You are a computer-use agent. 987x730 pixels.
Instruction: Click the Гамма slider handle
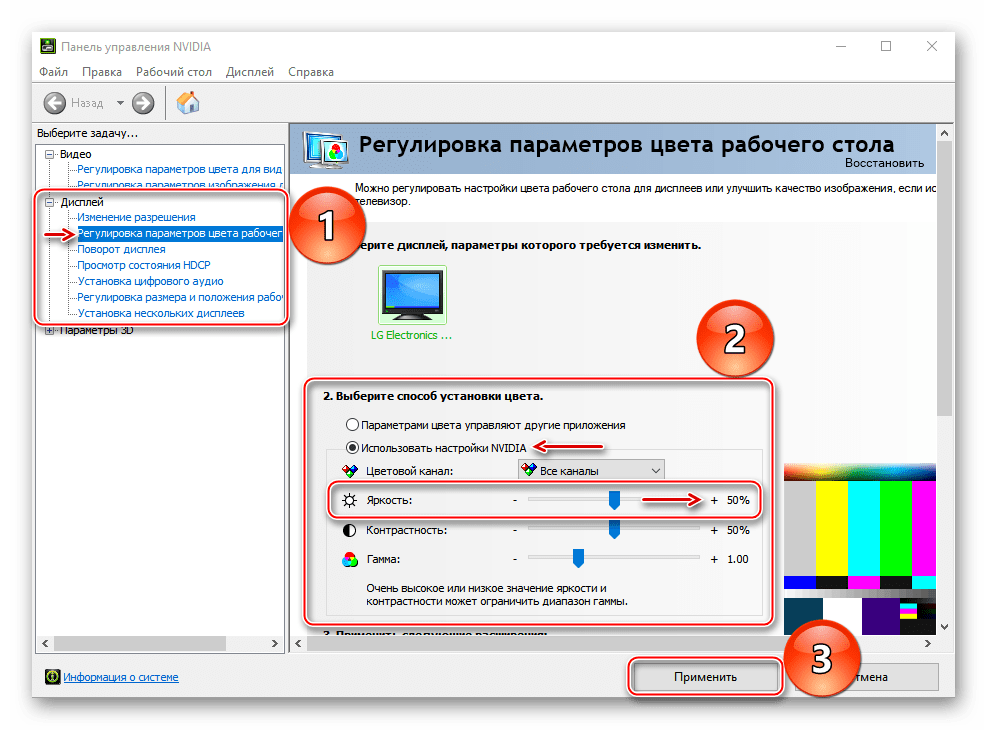(578, 558)
